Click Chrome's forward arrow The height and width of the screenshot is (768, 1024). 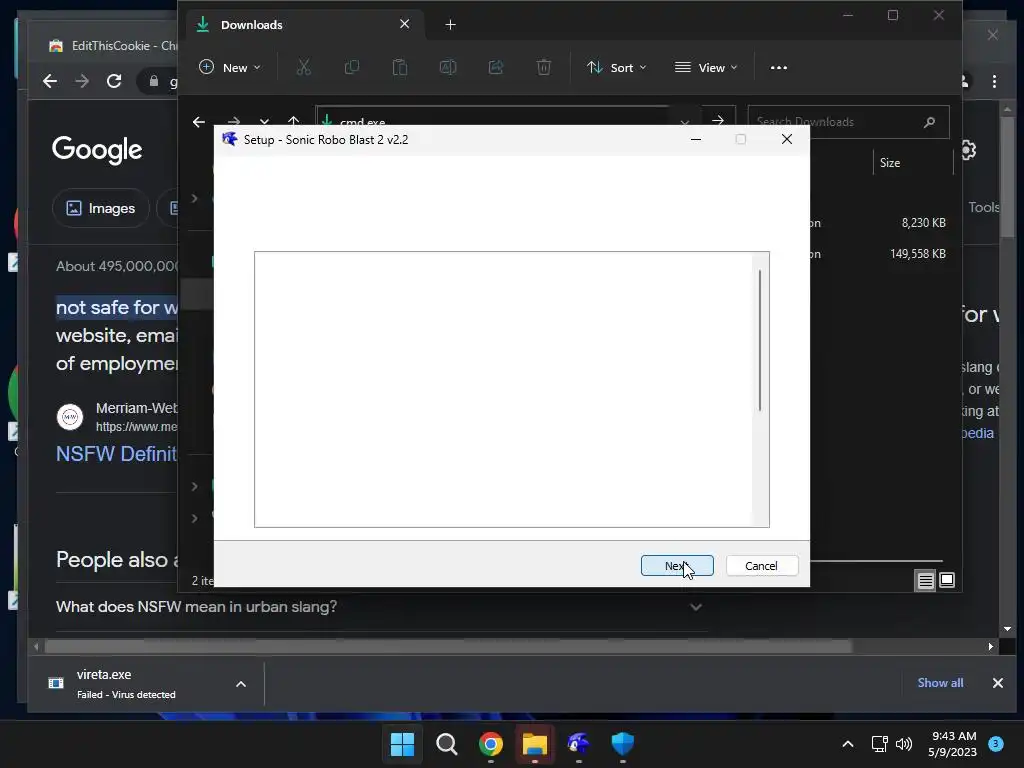click(x=82, y=81)
